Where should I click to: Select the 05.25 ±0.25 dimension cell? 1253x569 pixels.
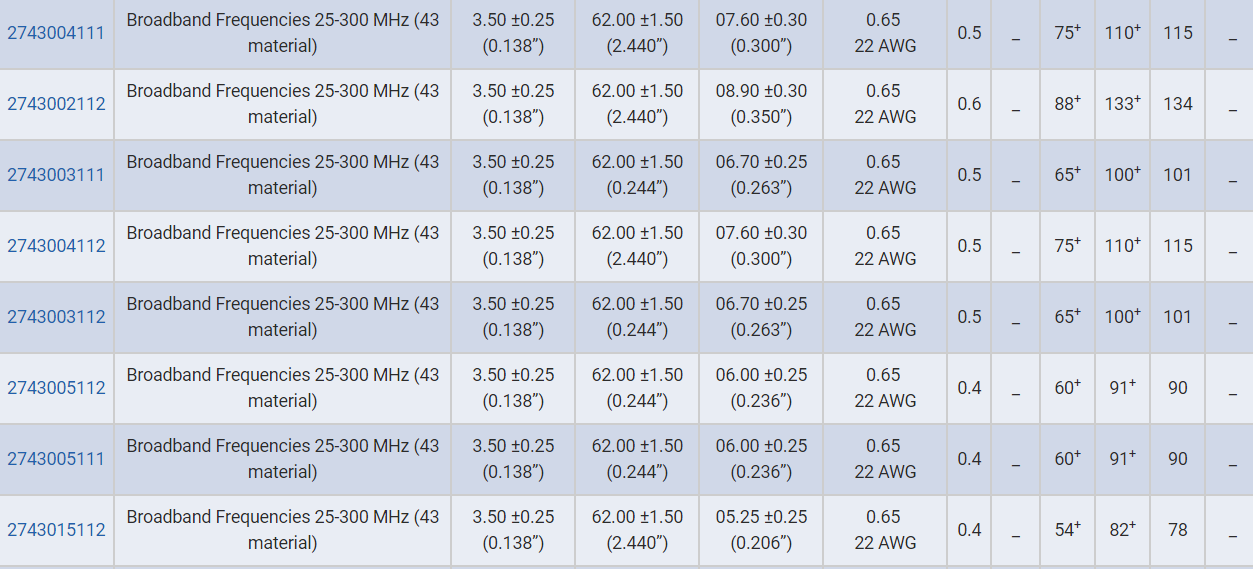[x=761, y=530]
